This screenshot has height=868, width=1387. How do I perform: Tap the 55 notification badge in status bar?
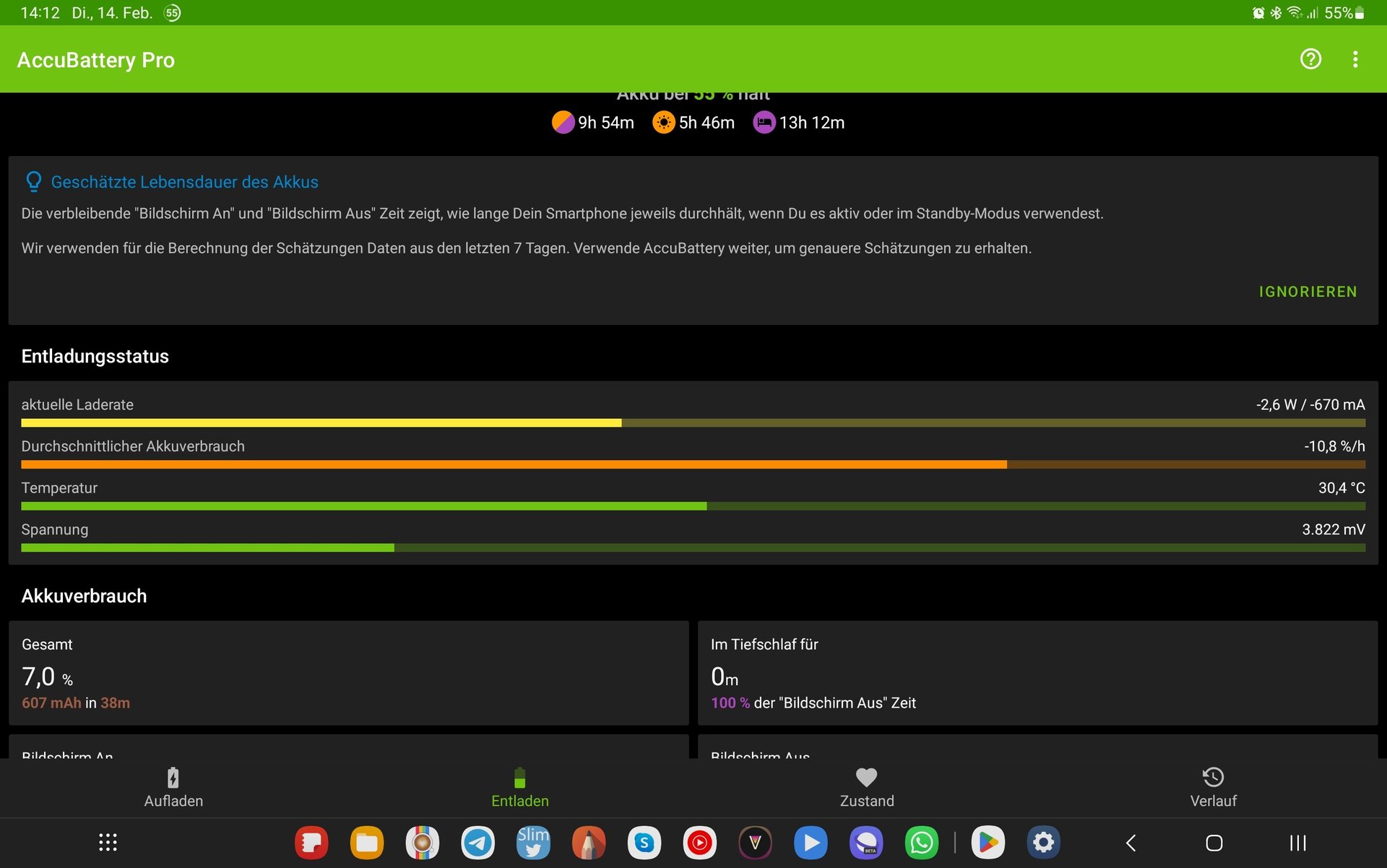click(172, 13)
